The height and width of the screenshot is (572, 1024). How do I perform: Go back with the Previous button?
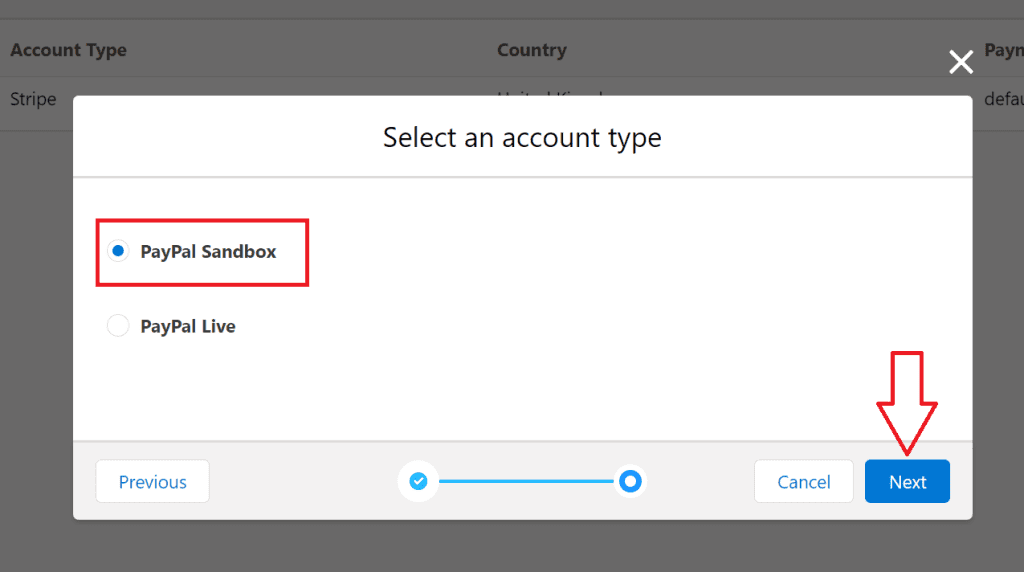tap(152, 482)
